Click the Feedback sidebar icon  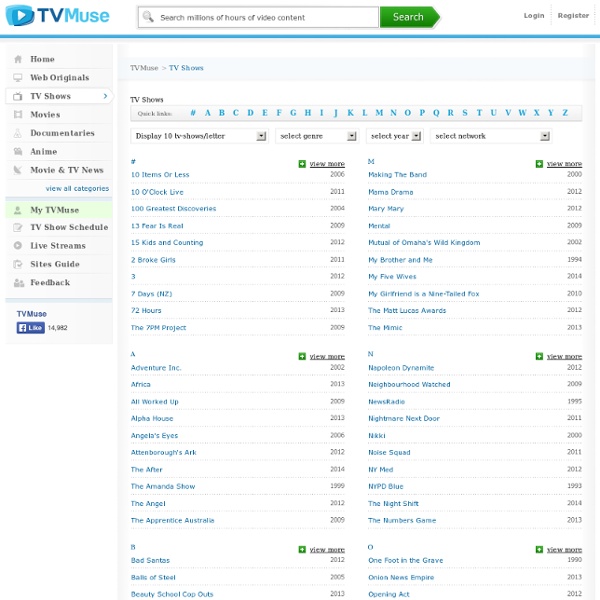(18, 283)
